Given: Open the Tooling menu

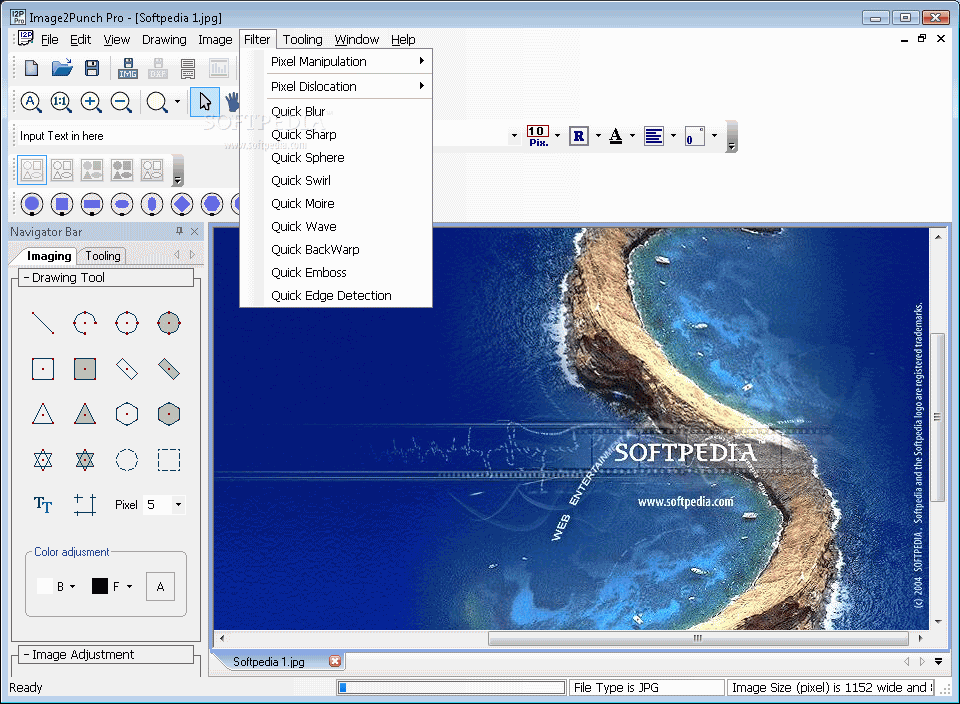Looking at the screenshot, I should 302,40.
